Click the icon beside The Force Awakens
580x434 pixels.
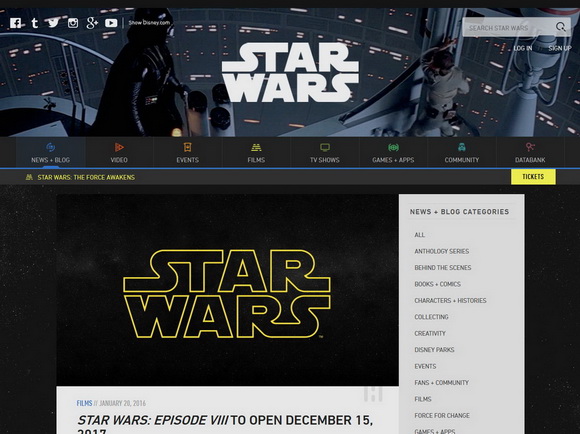[x=29, y=177]
